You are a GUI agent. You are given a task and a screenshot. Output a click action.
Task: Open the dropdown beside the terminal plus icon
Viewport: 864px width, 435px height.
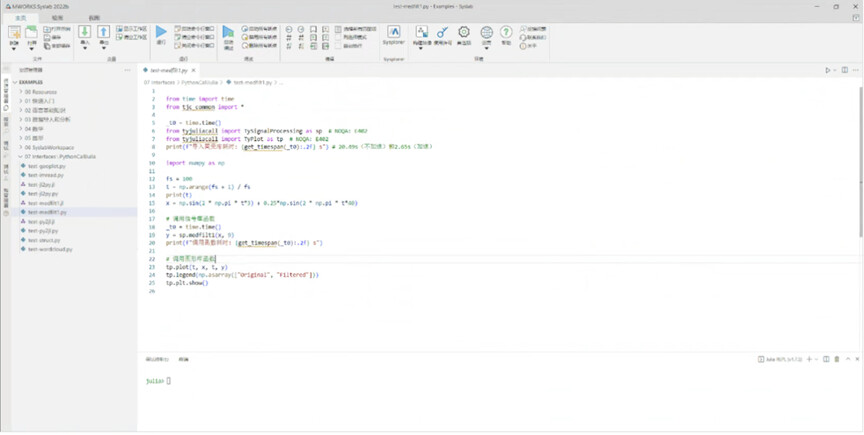point(817,359)
